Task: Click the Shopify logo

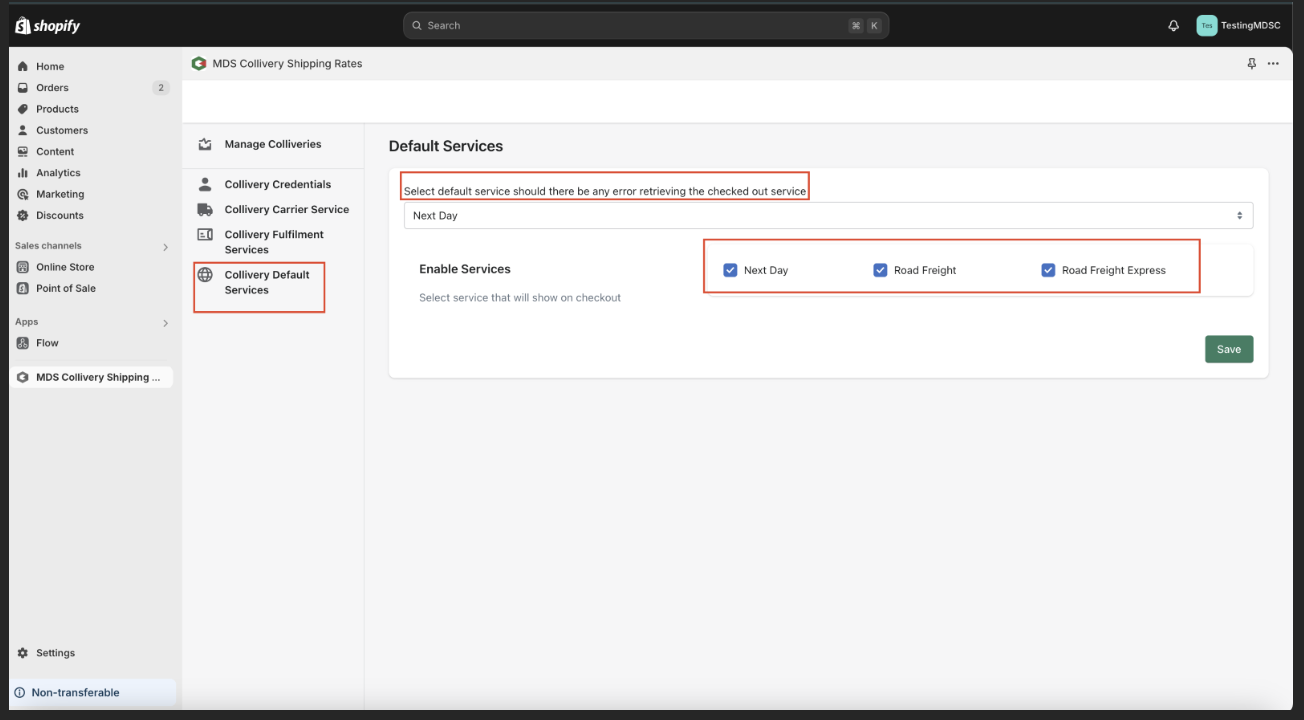Action: click(x=48, y=26)
